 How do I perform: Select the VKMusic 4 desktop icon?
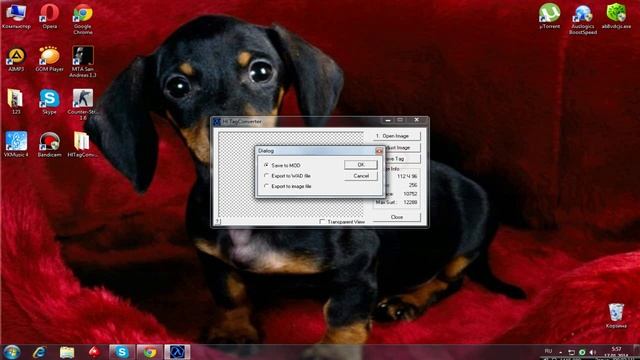click(x=16, y=144)
